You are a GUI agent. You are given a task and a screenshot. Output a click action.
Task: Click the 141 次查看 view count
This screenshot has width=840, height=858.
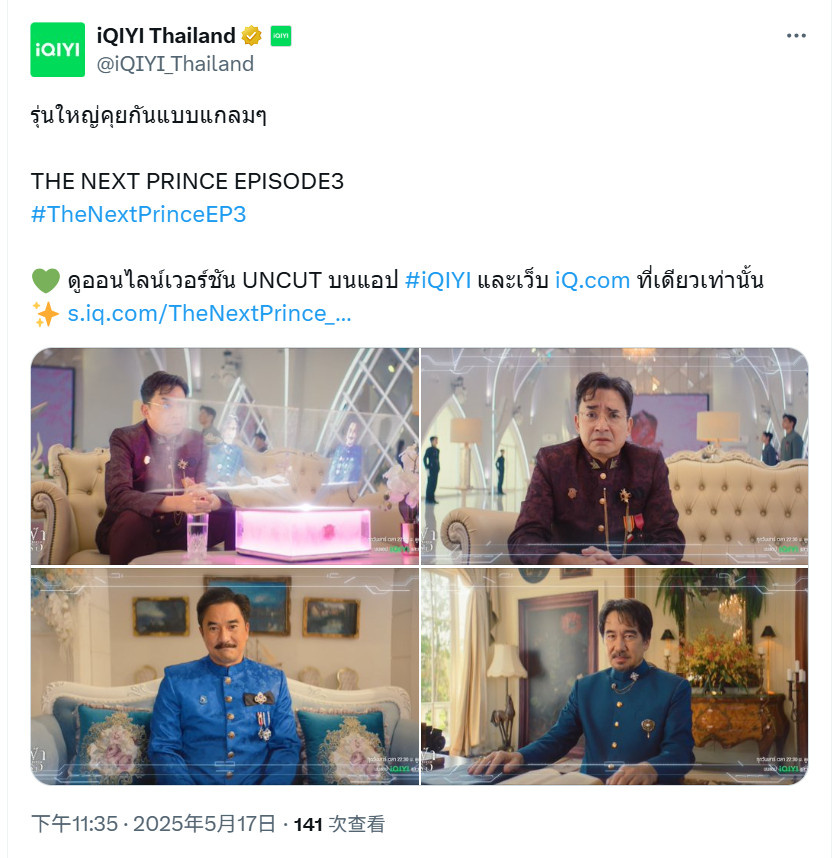(339, 824)
